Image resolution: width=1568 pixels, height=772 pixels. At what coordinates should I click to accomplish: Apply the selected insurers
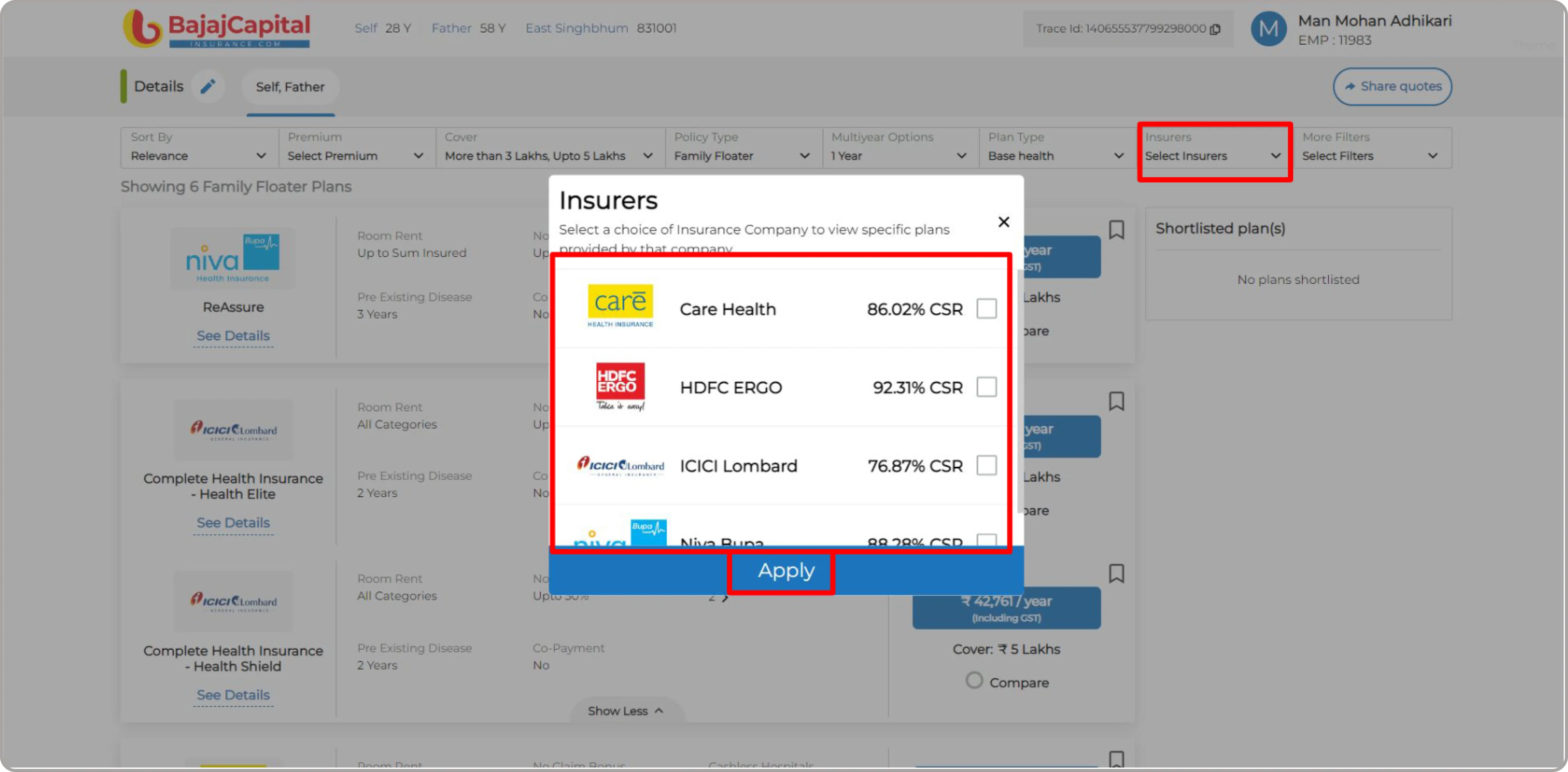(786, 570)
